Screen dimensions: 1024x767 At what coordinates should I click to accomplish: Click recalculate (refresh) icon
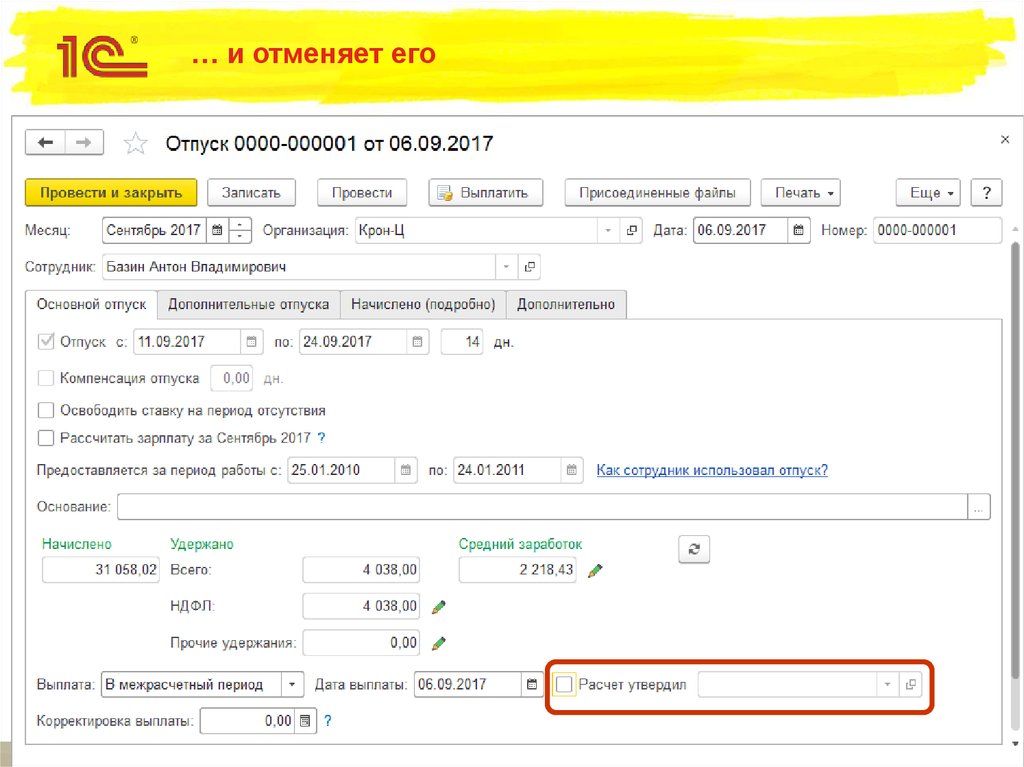pyautogui.click(x=694, y=549)
